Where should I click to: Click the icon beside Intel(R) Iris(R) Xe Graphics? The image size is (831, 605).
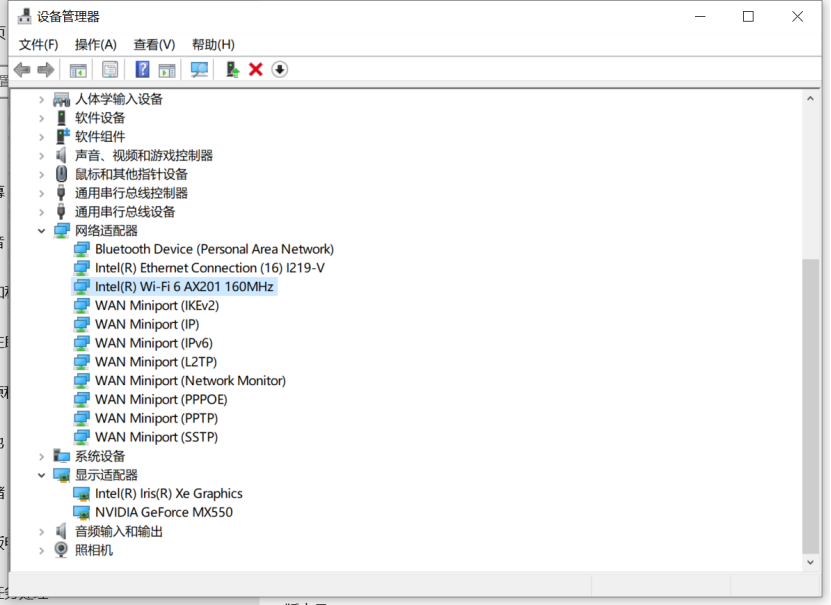[x=82, y=494]
